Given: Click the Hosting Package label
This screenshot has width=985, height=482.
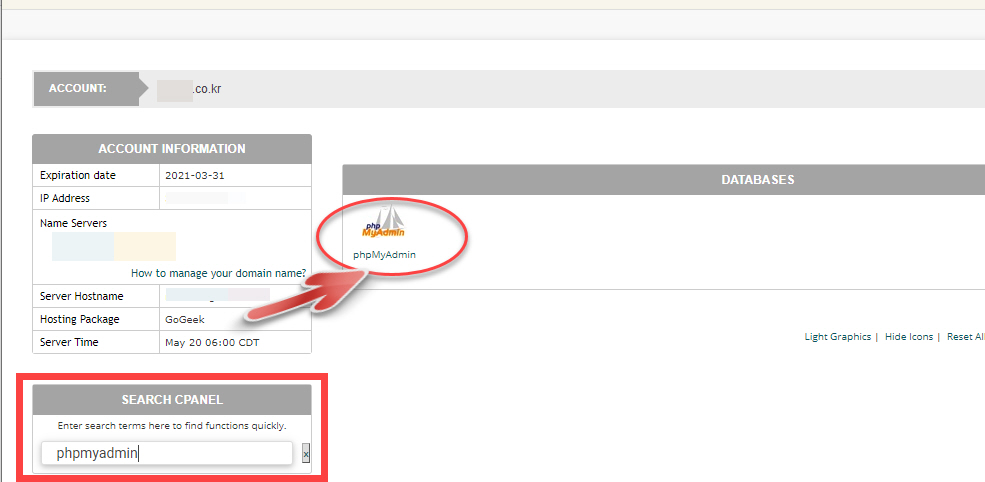Looking at the screenshot, I should pos(79,319).
